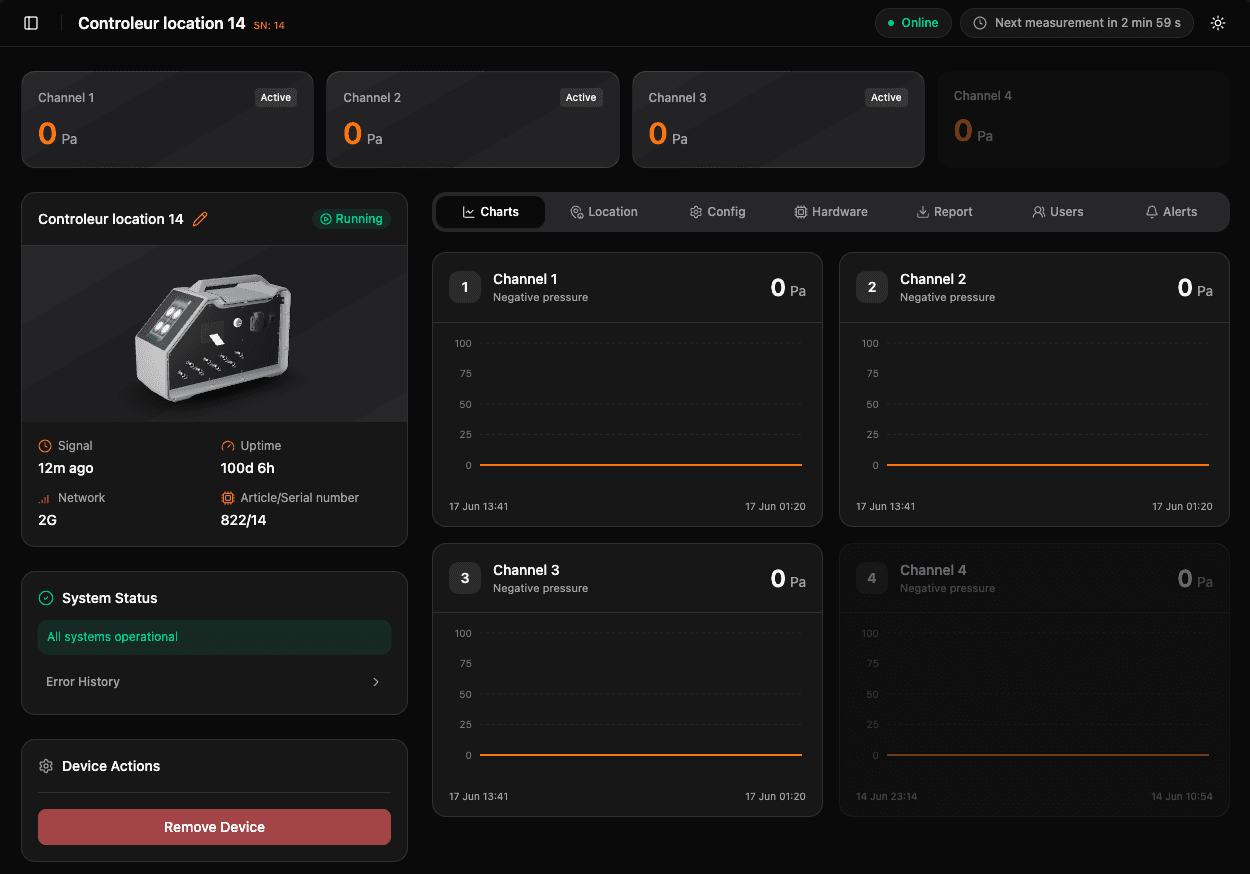Select the Channel 2 summary card
The image size is (1250, 874).
pos(473,119)
